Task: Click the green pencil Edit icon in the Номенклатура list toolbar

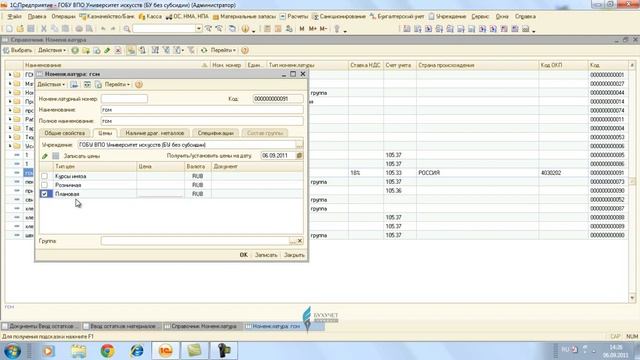Action: click(107, 51)
